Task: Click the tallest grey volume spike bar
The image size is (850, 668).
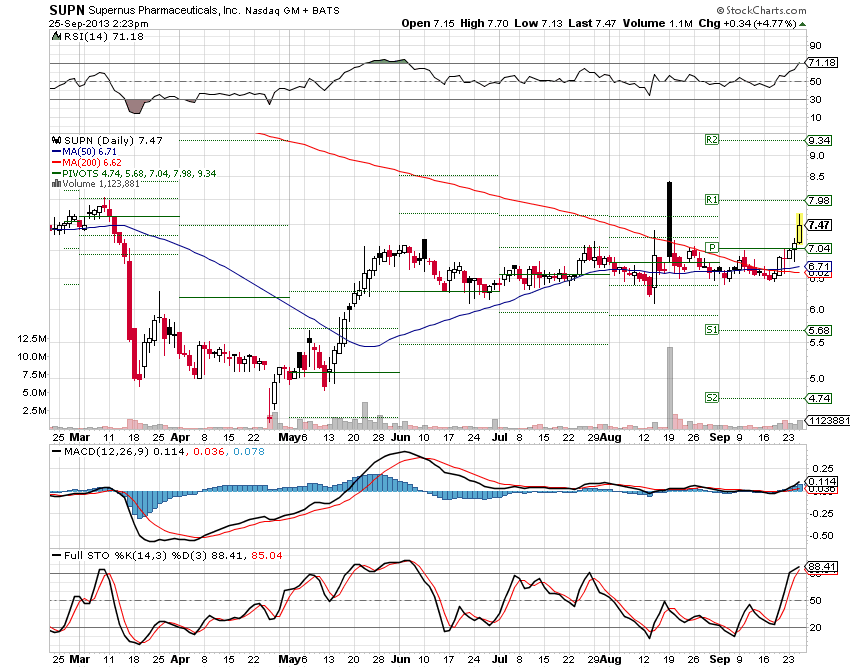Action: click(669, 388)
